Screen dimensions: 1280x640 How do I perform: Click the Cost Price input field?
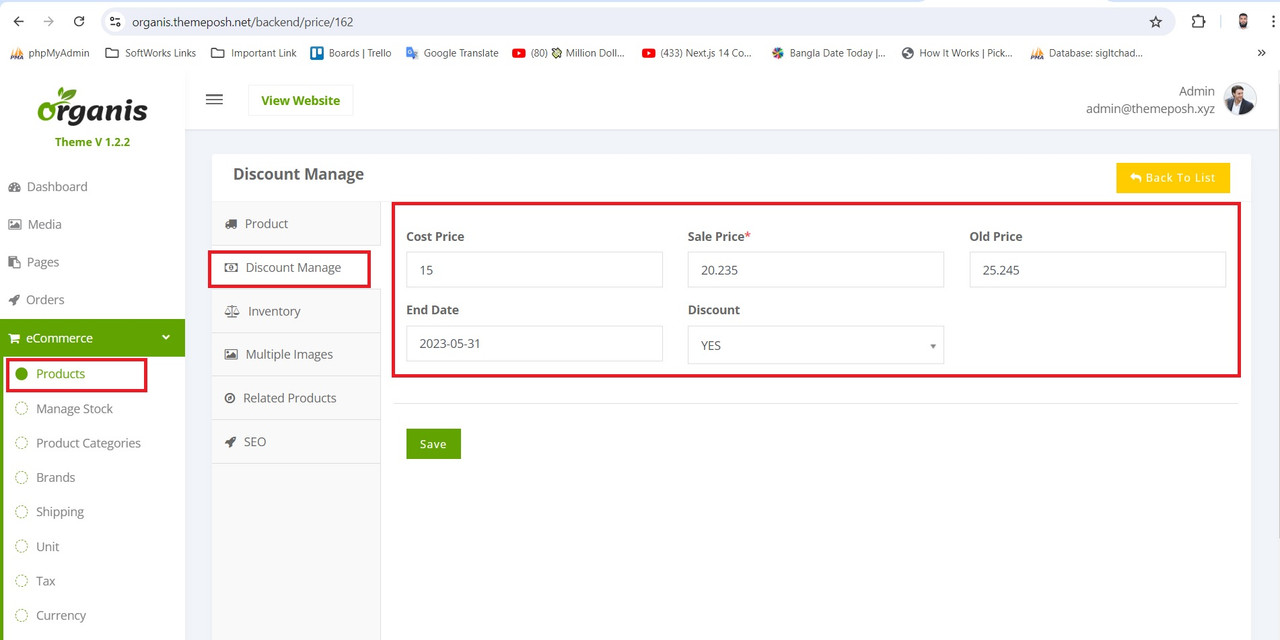pyautogui.click(x=534, y=270)
